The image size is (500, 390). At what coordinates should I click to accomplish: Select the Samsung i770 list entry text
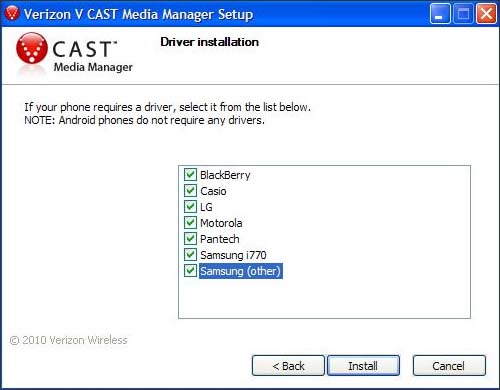(233, 255)
